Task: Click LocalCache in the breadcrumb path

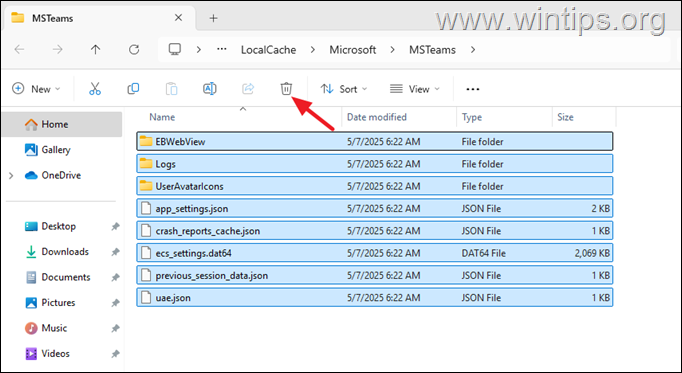Action: point(268,50)
